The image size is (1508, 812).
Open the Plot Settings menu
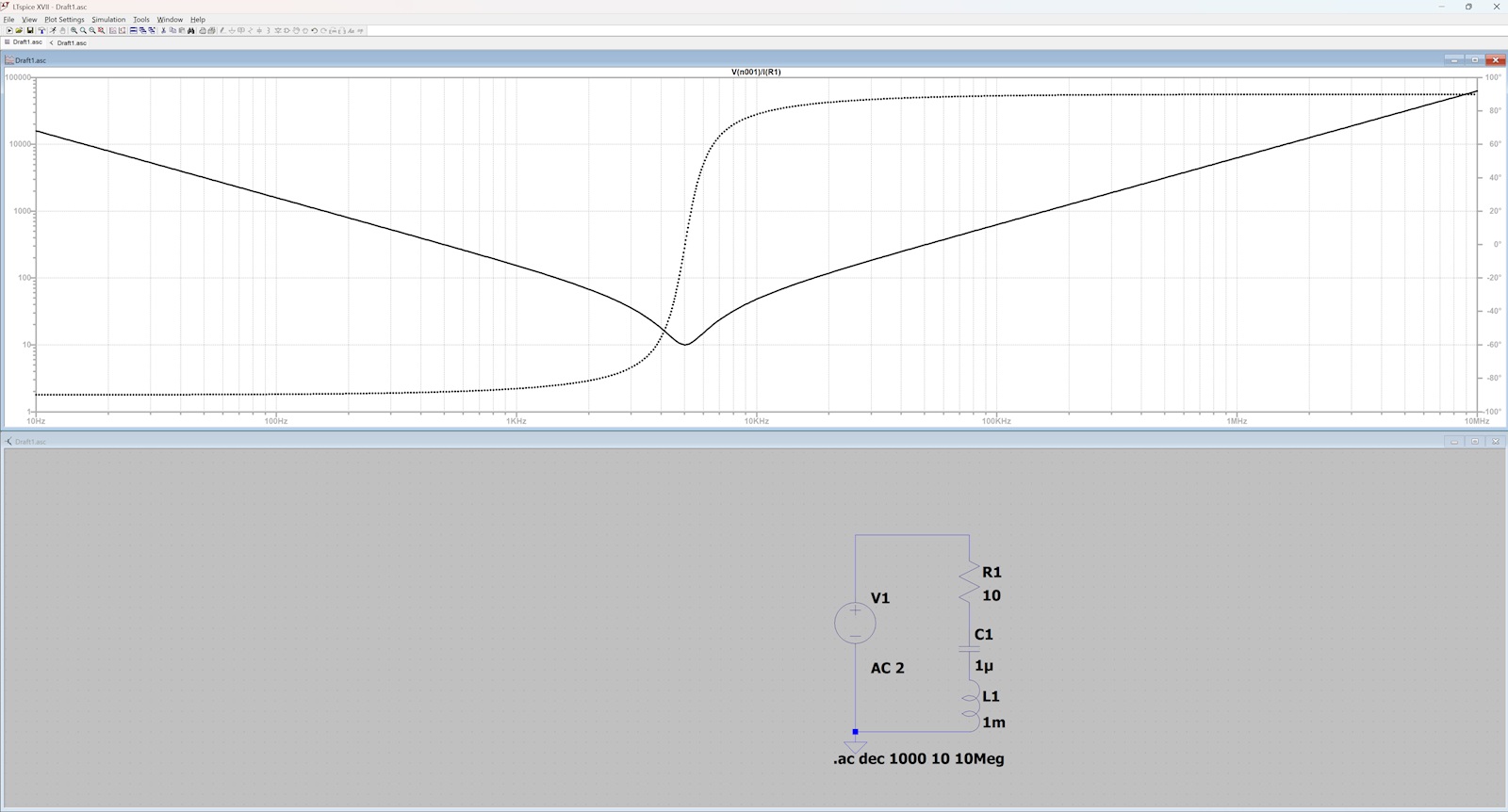64,19
